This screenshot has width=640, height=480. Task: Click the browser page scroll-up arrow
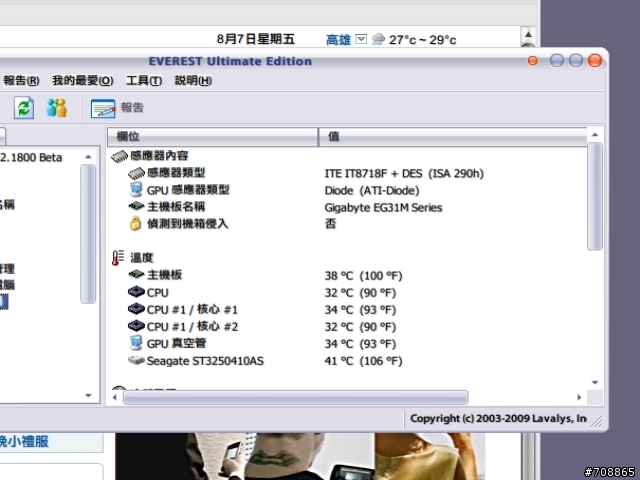coord(528,34)
